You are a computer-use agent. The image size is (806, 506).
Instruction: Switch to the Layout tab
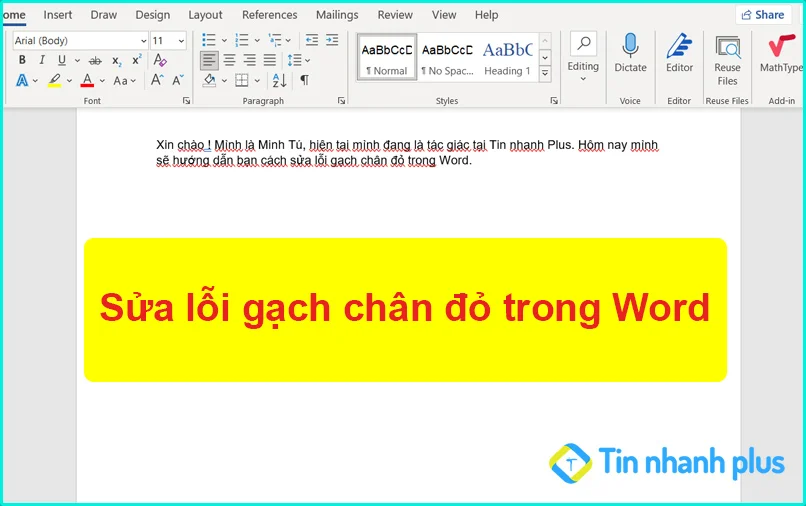coord(205,15)
